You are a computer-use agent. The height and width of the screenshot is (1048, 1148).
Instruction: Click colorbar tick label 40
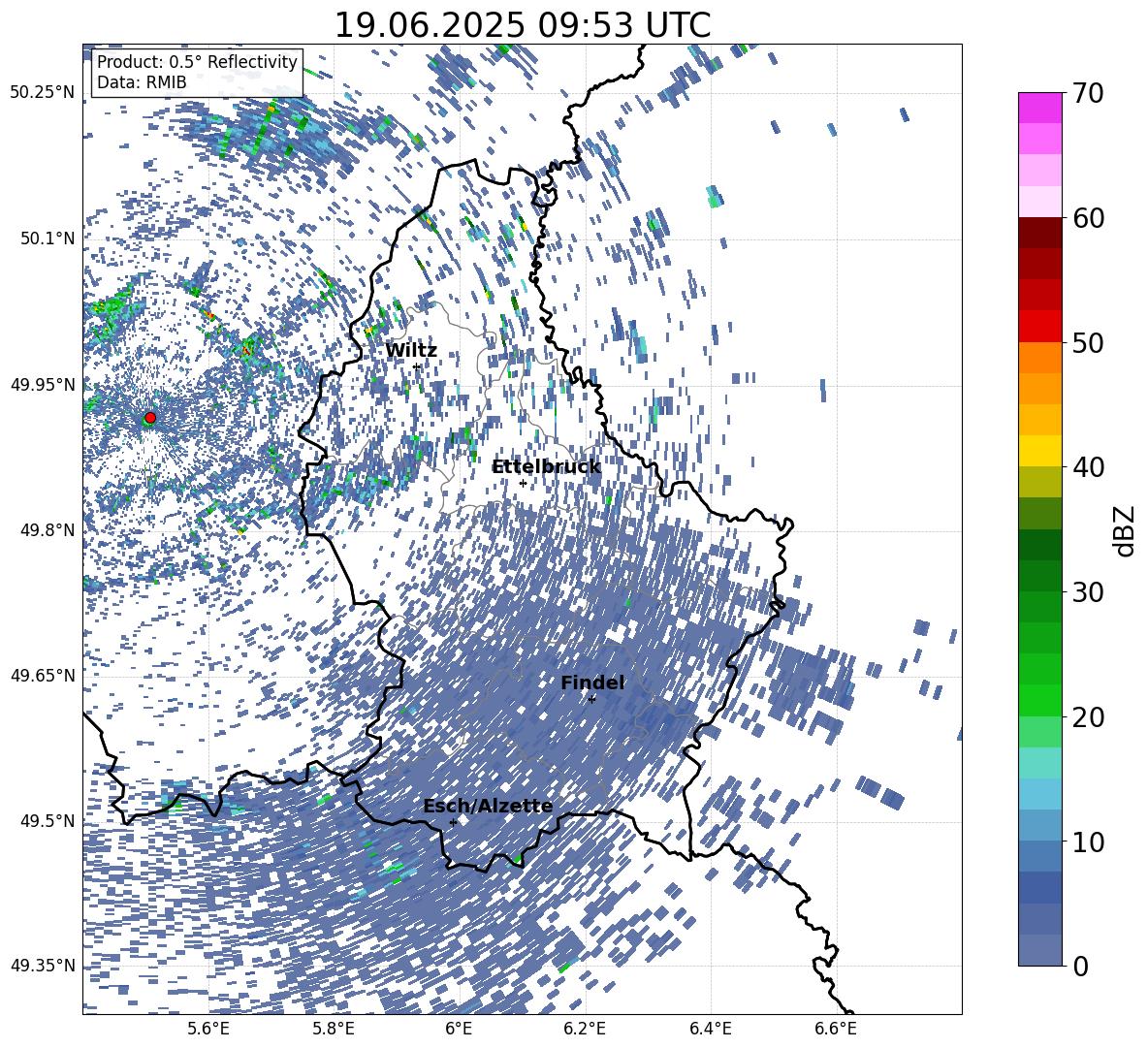tap(1087, 467)
